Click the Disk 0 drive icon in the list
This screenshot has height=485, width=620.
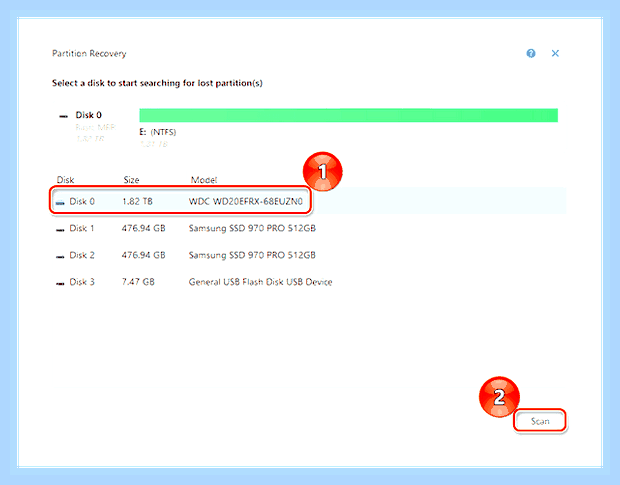60,203
